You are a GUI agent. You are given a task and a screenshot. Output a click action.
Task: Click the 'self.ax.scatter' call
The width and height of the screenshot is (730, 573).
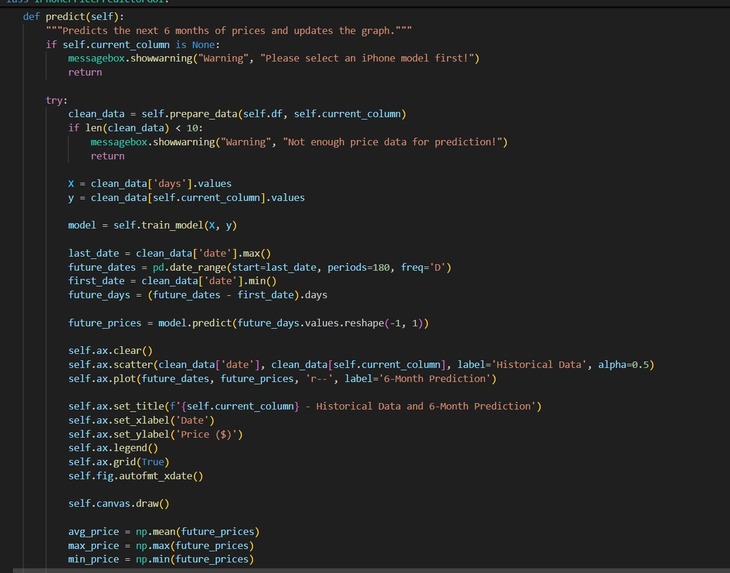110,364
